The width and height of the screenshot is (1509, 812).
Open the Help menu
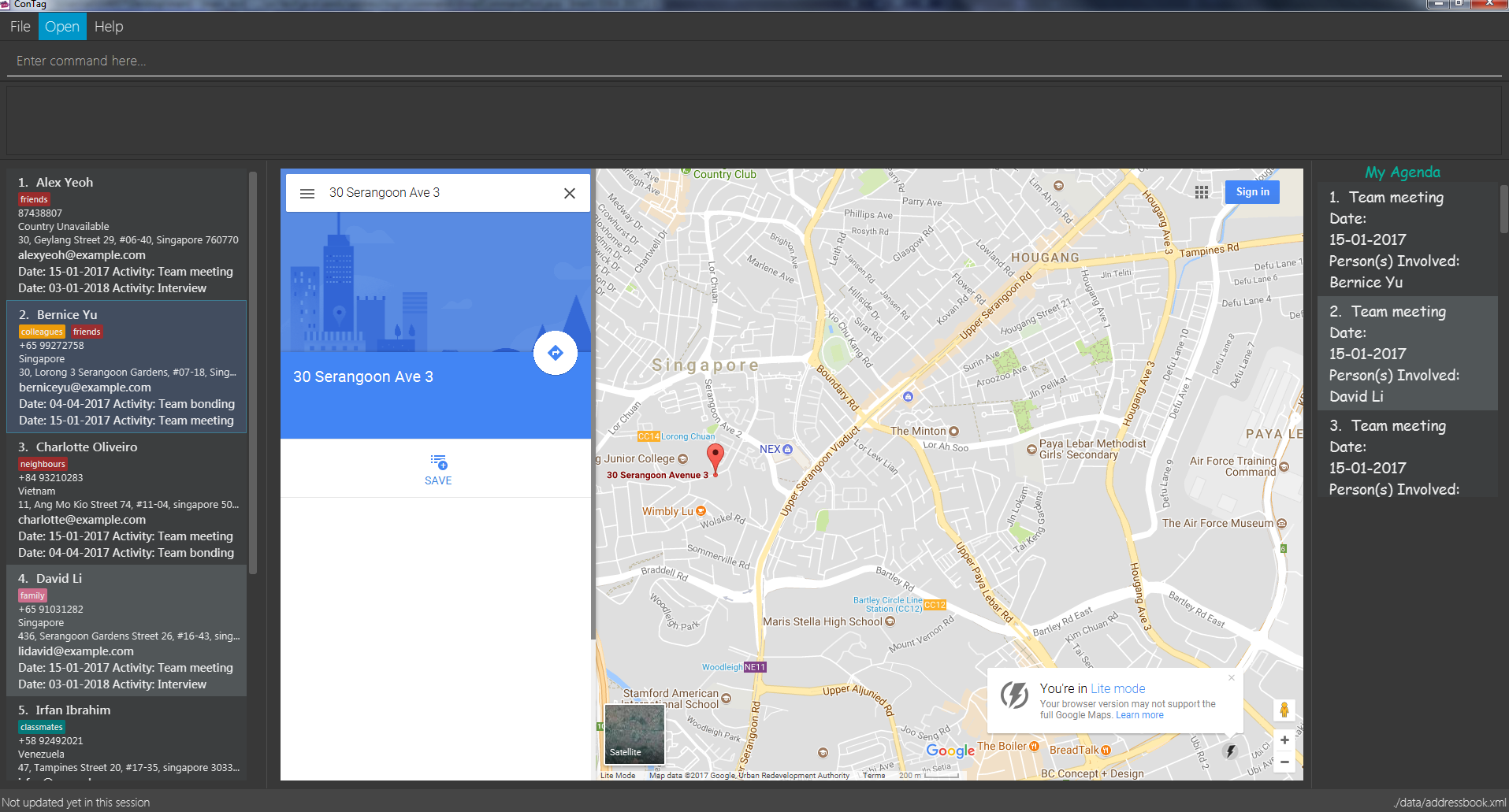[109, 27]
